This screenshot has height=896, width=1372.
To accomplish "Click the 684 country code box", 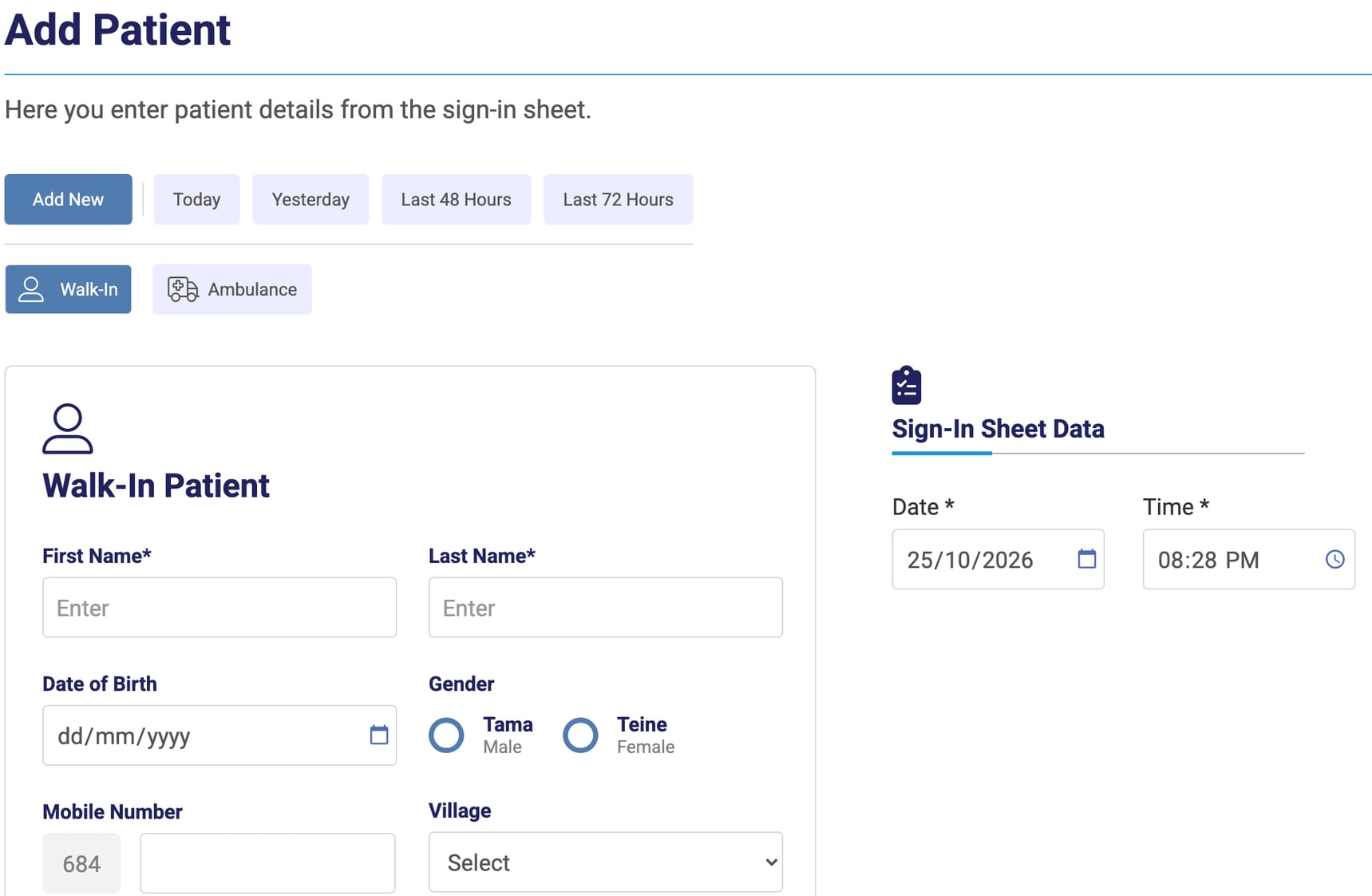I will coord(81,863).
